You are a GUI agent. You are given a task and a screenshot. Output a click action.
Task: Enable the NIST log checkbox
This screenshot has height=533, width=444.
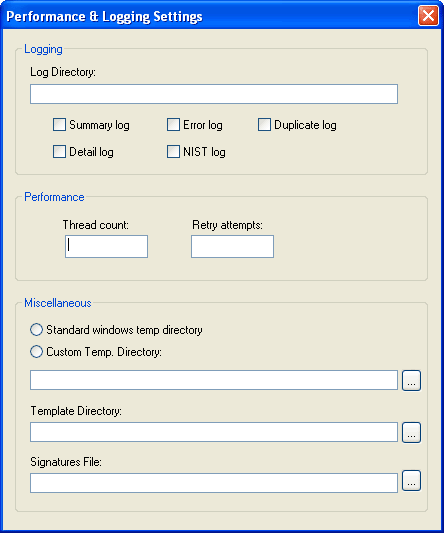point(173,152)
